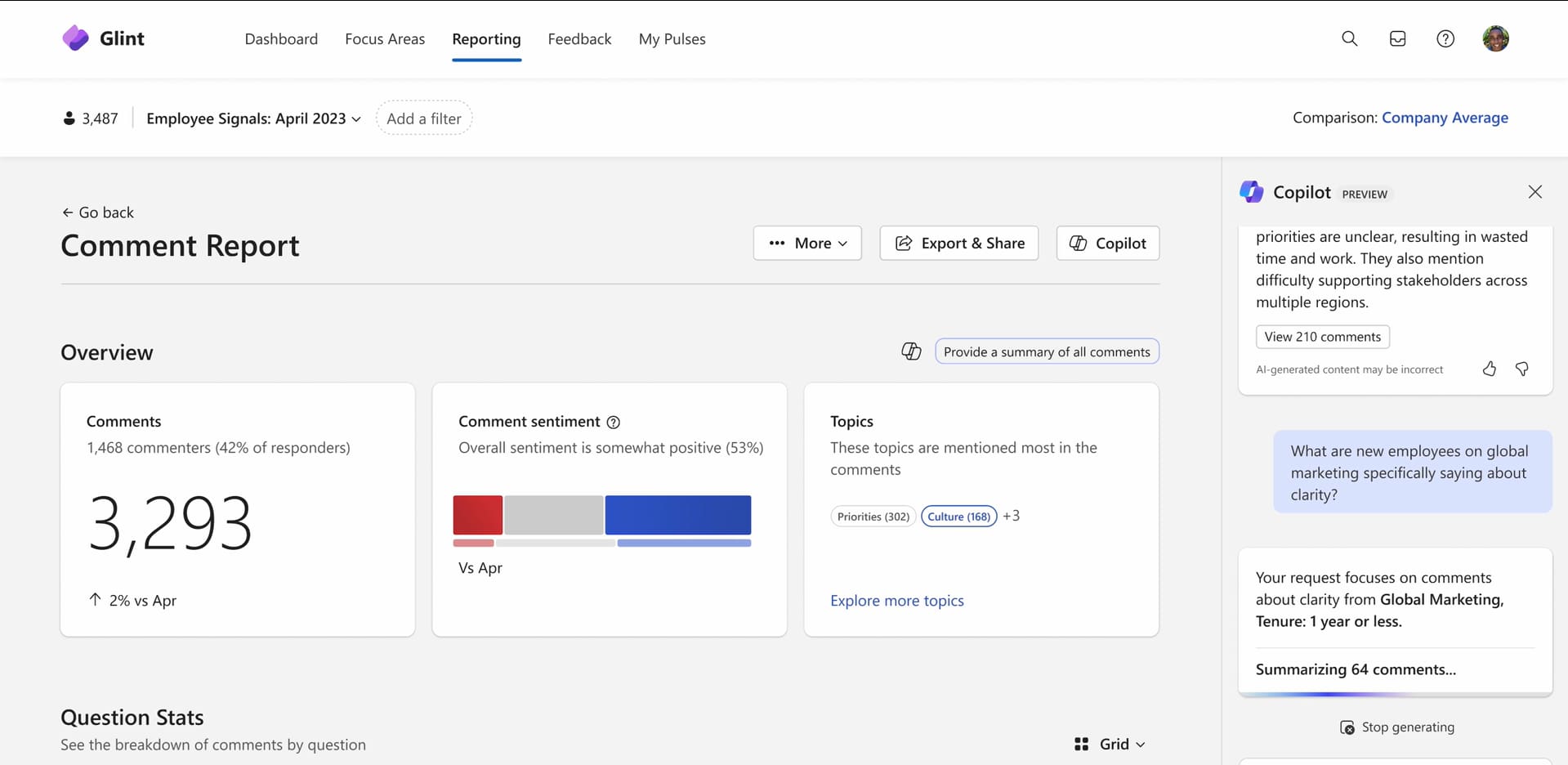Open the Focus Areas tab
This screenshot has width=1568, height=765.
pyautogui.click(x=385, y=39)
